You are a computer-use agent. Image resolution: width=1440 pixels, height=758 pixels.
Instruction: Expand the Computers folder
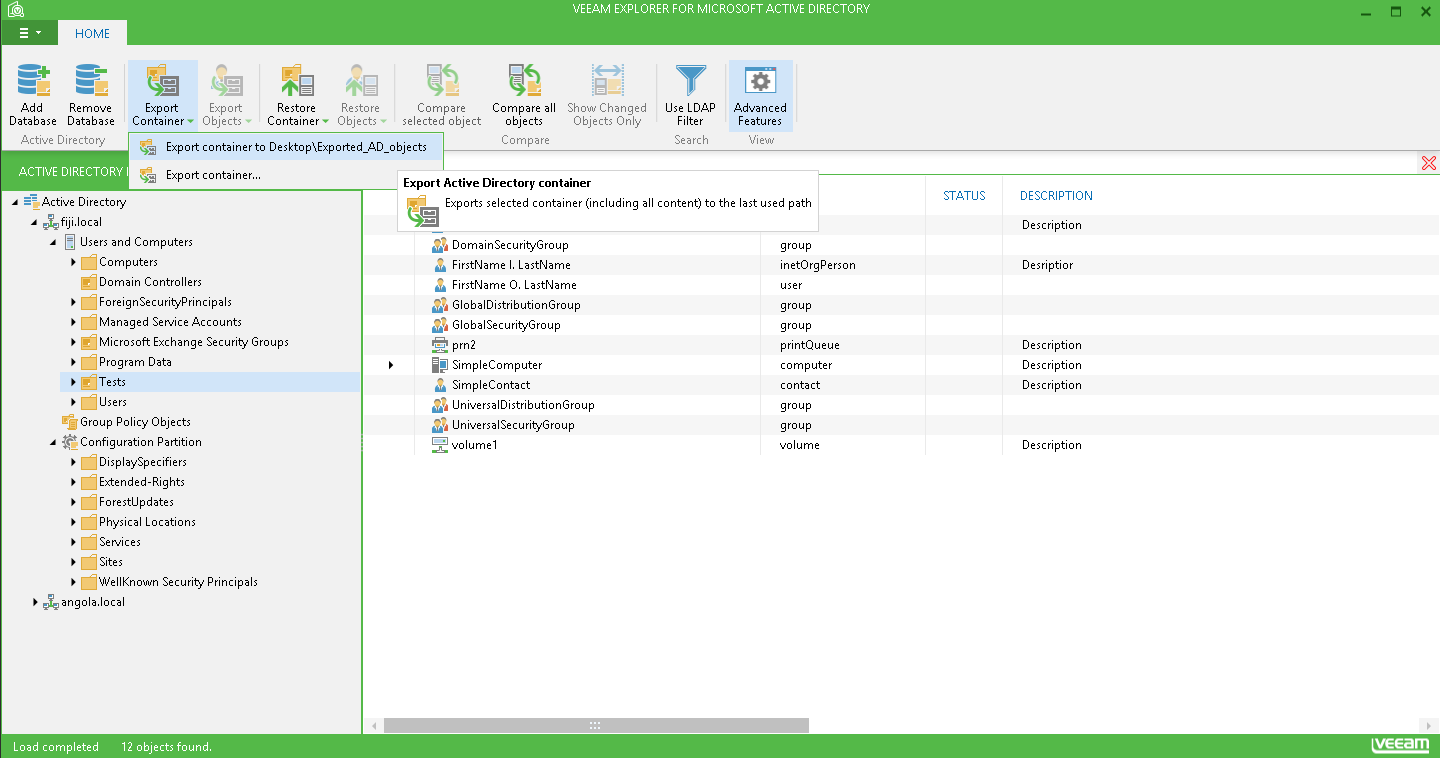pos(73,262)
